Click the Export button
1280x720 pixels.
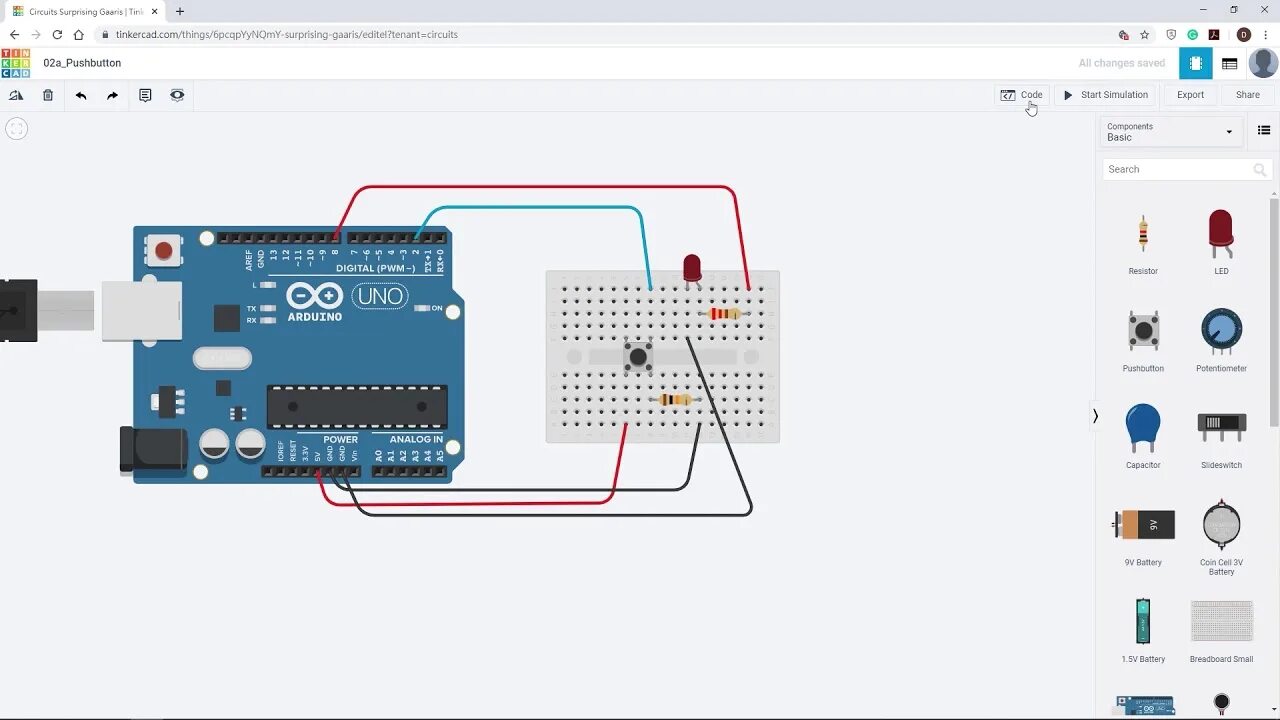pyautogui.click(x=1190, y=95)
